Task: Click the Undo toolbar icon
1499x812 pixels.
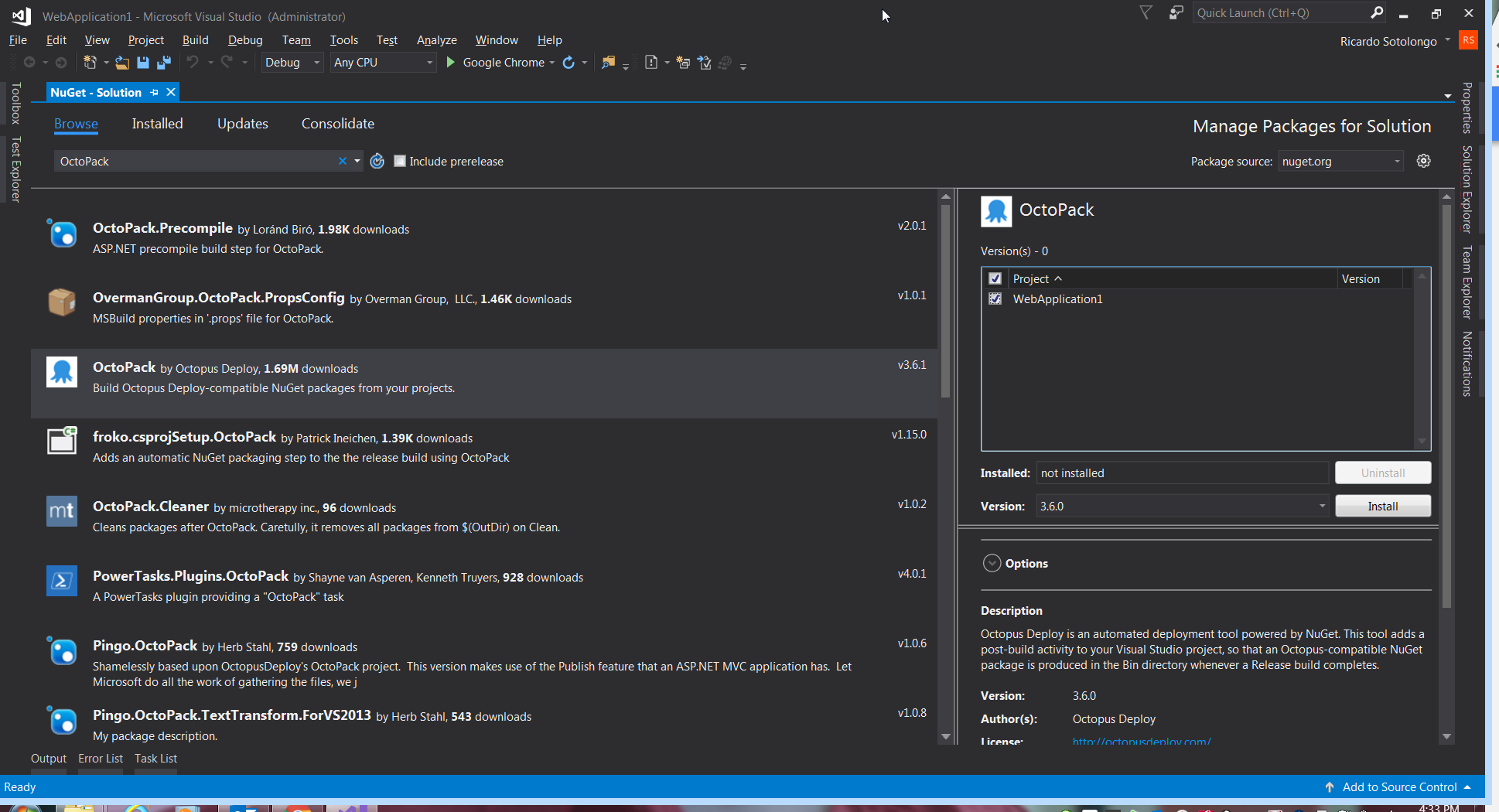Action: (193, 62)
